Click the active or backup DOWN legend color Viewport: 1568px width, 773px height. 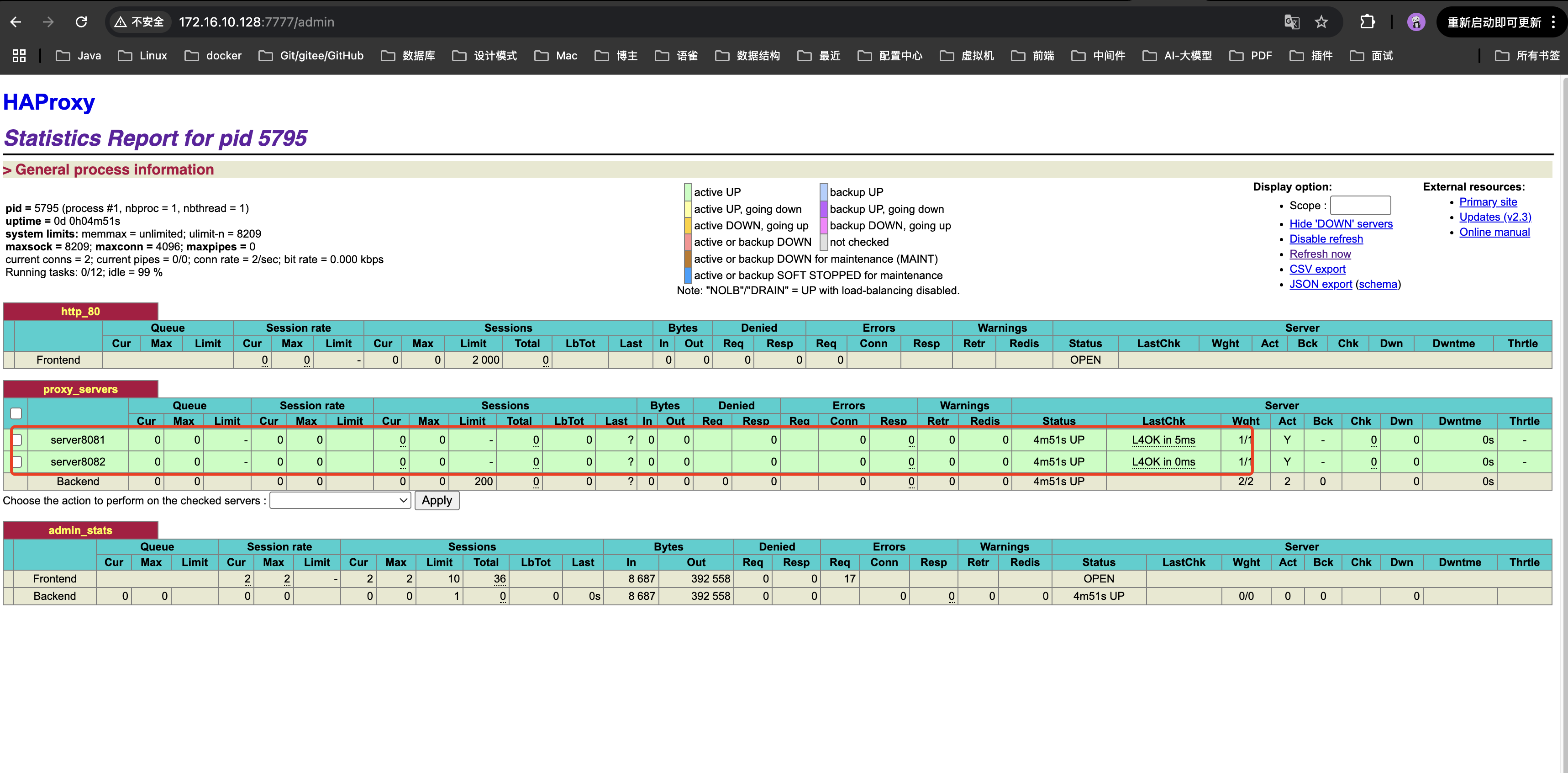[x=688, y=242]
